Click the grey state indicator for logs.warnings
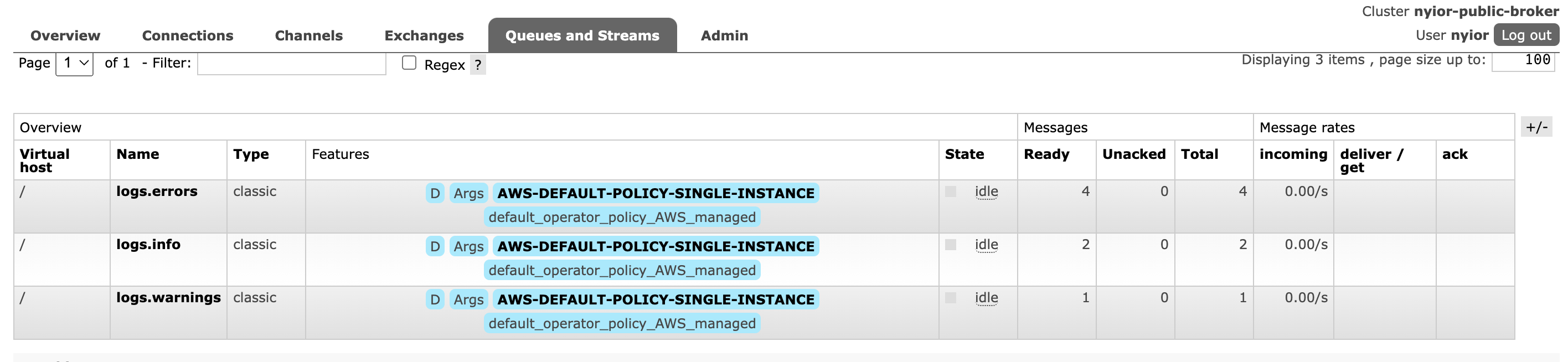 click(950, 297)
